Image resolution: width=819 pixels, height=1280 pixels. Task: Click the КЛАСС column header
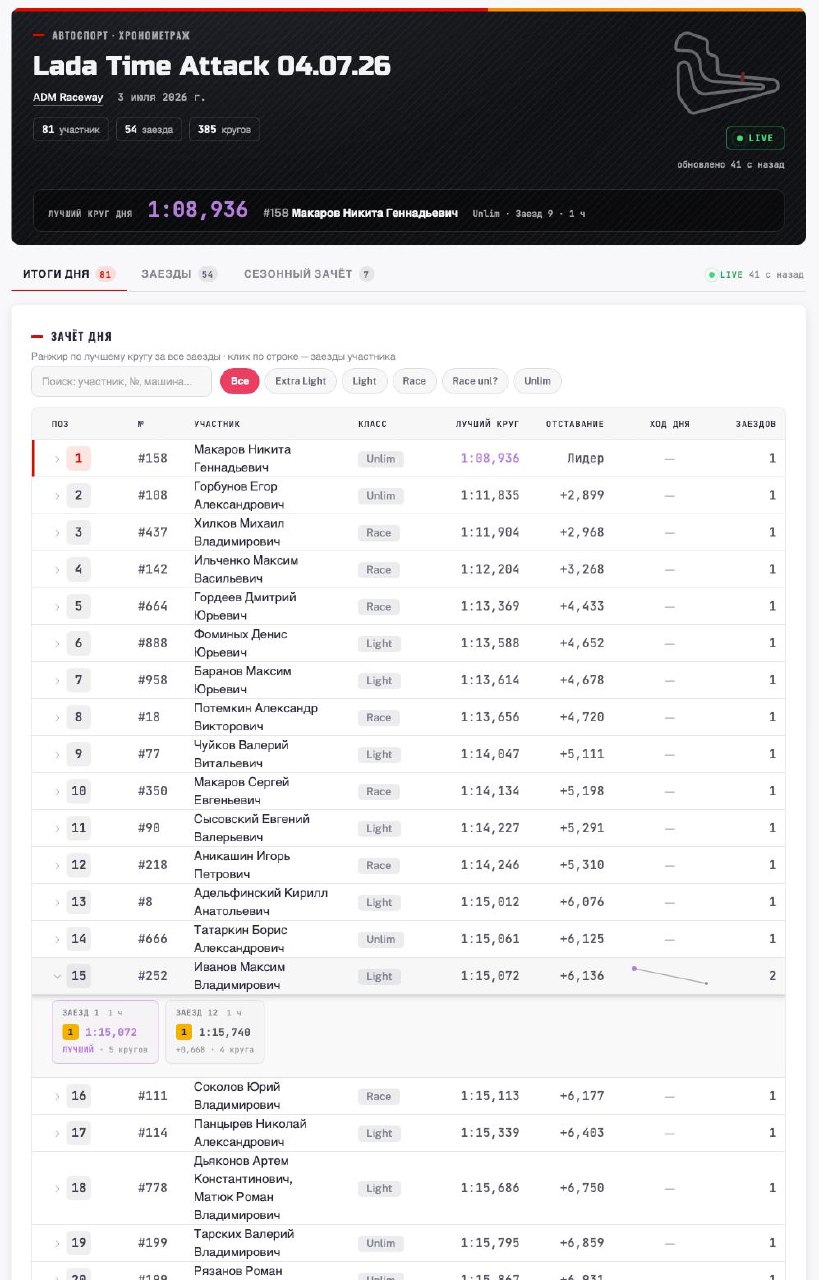point(372,424)
